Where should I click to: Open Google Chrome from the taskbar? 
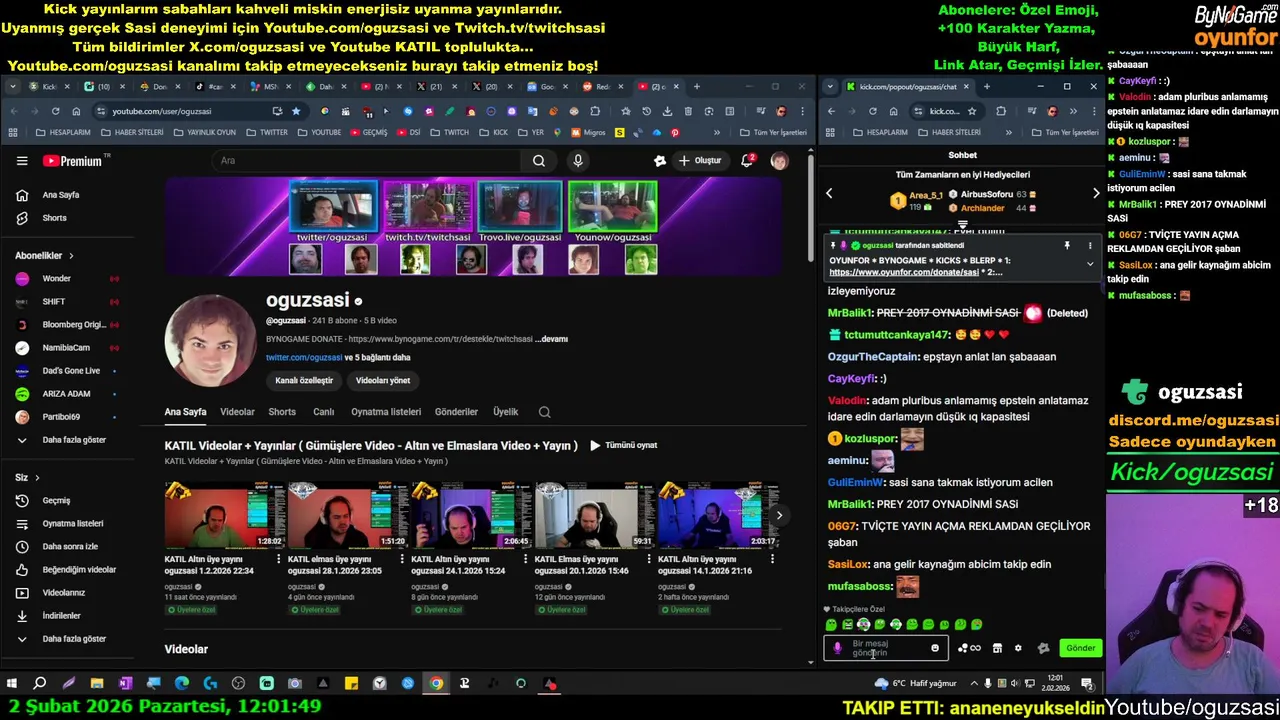436,684
